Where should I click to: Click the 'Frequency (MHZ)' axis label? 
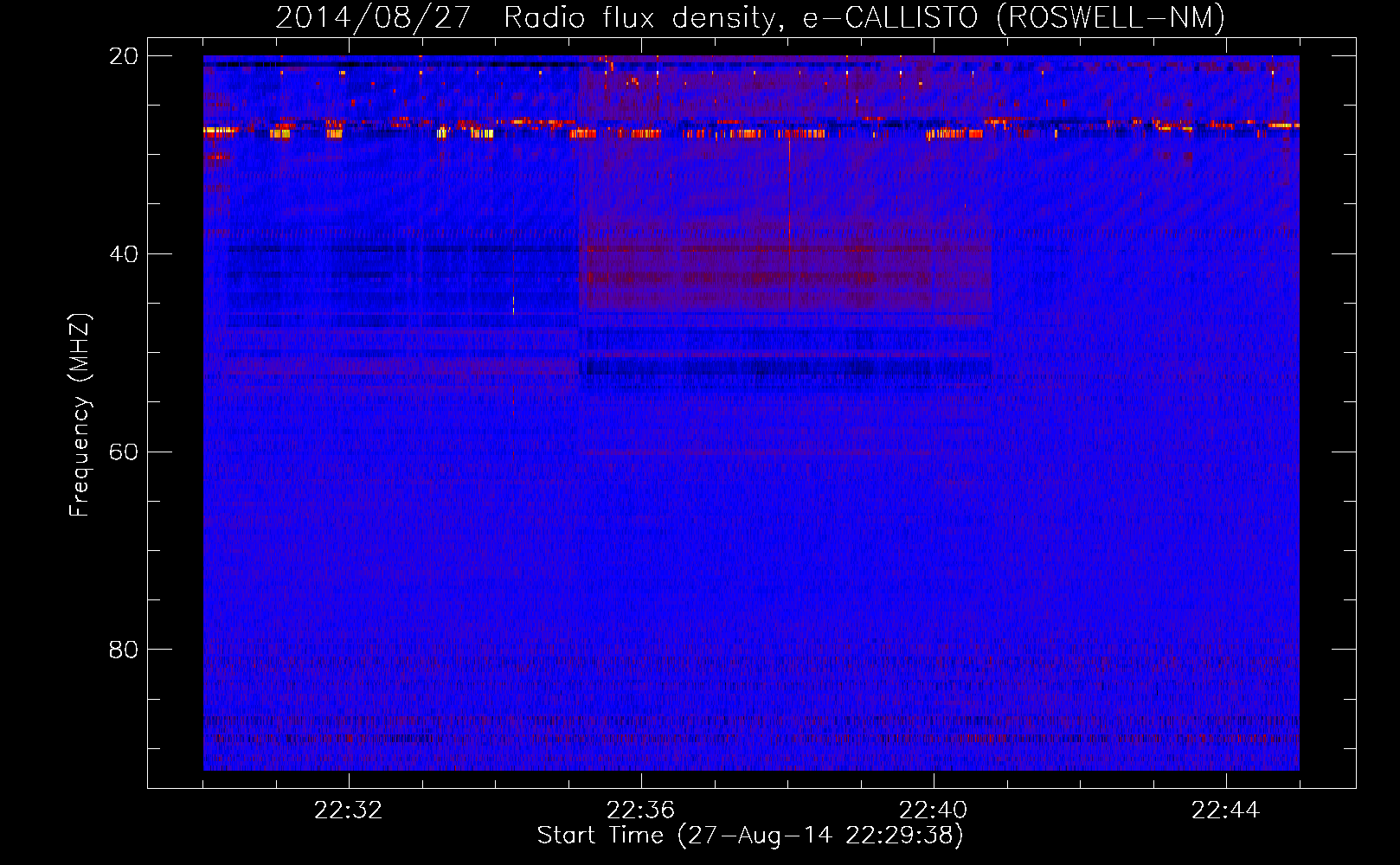(80, 415)
